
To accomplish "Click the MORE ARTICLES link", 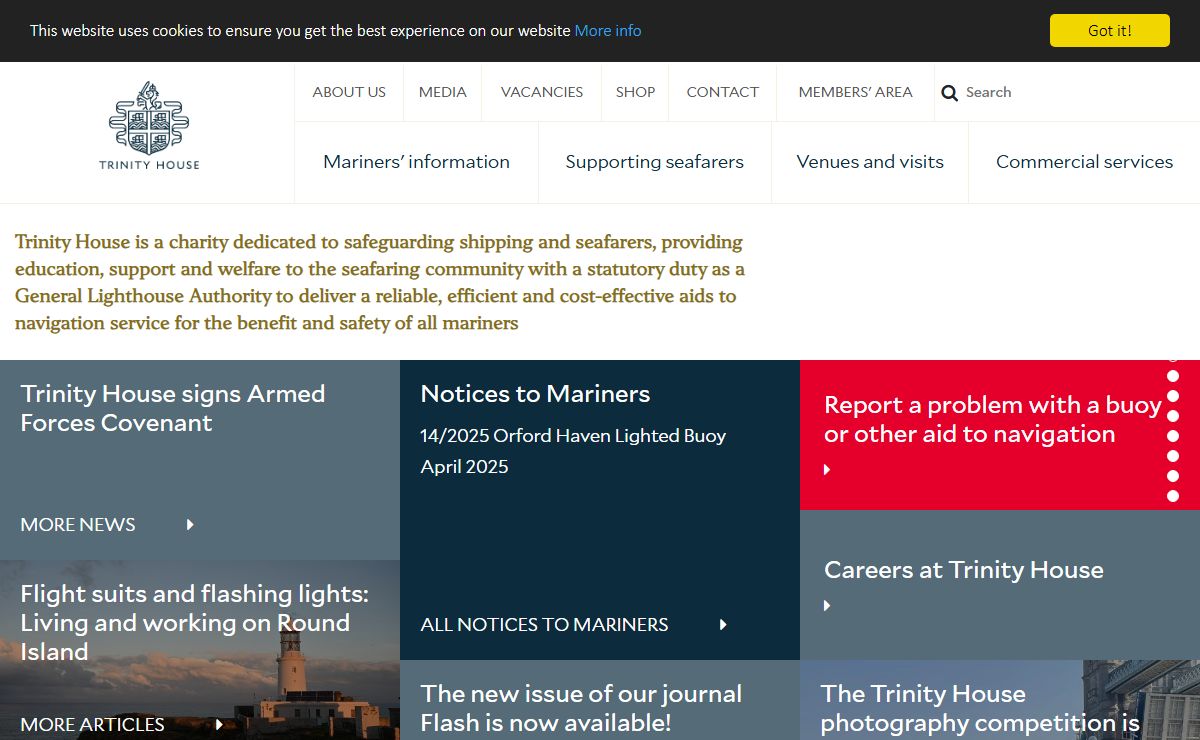I will (x=92, y=724).
